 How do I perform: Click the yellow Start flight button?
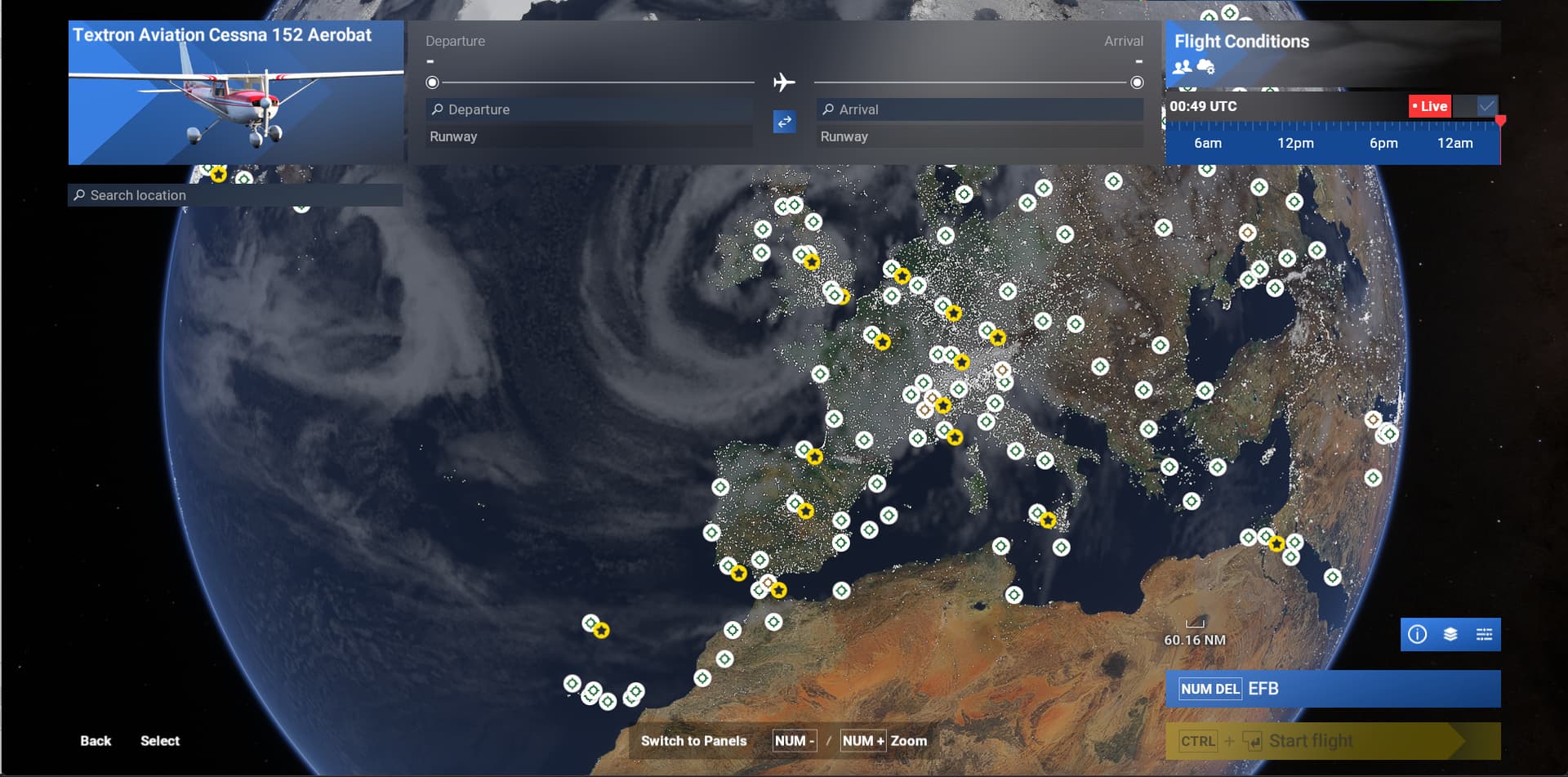(1333, 741)
